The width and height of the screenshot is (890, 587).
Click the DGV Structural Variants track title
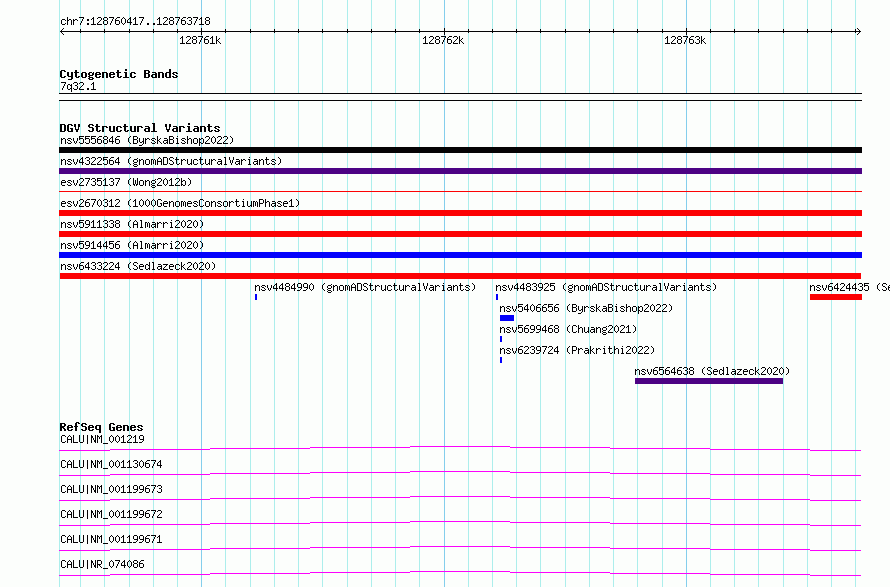140,128
